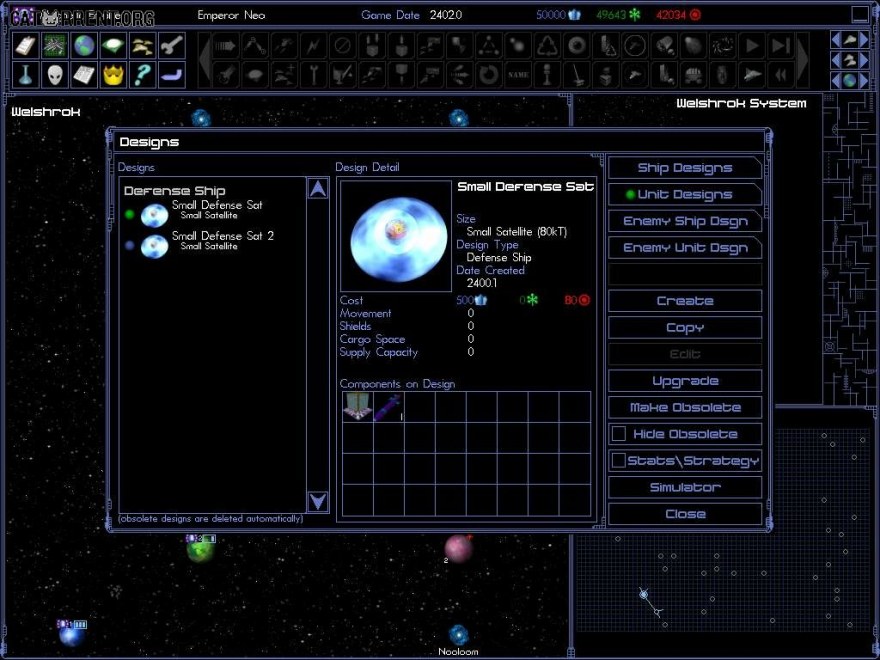Click the orders toolbar left page arrow

click(205, 60)
